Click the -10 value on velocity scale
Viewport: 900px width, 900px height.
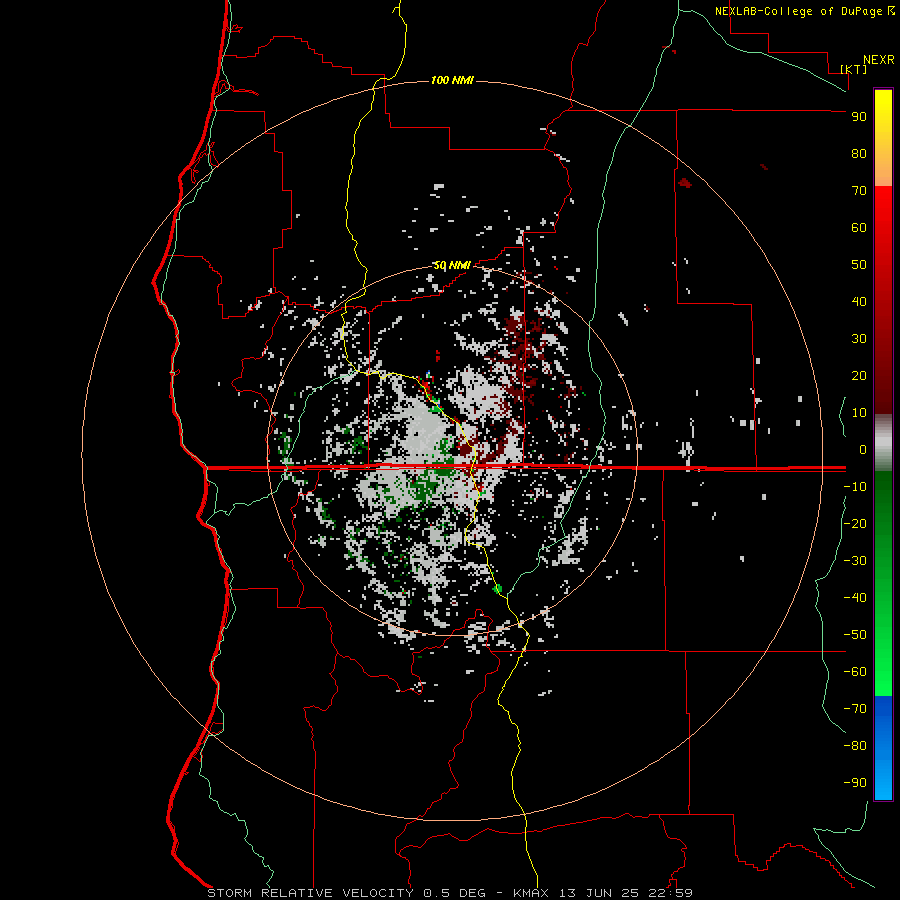click(855, 487)
